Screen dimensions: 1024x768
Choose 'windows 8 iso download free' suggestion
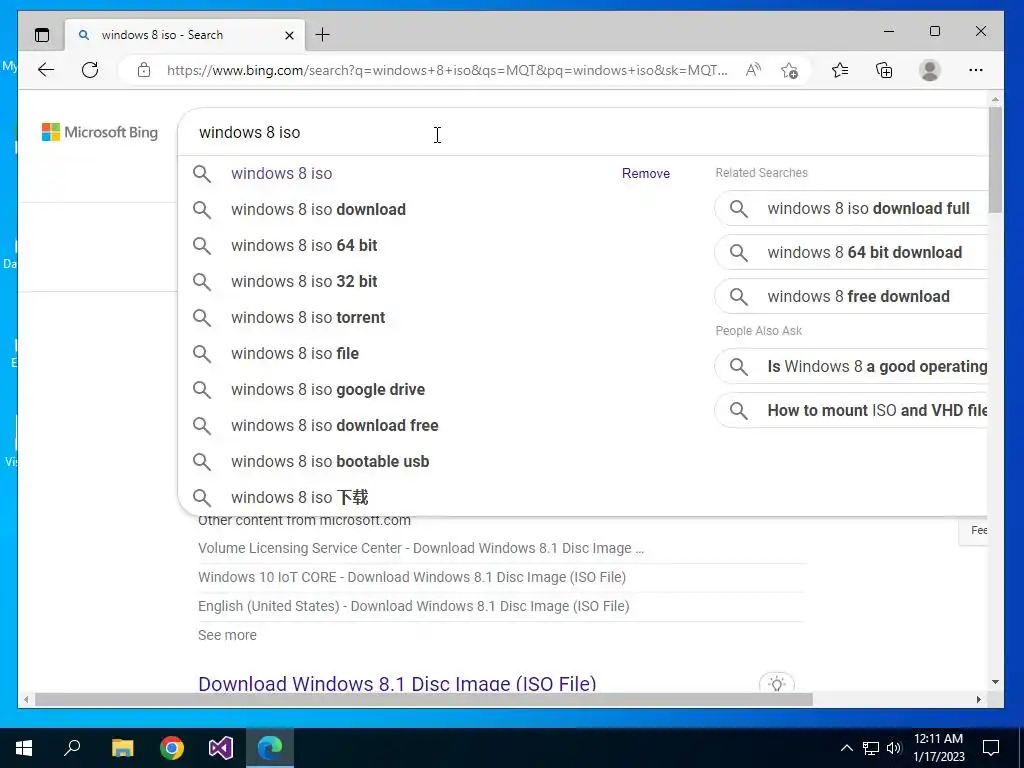(x=334, y=425)
